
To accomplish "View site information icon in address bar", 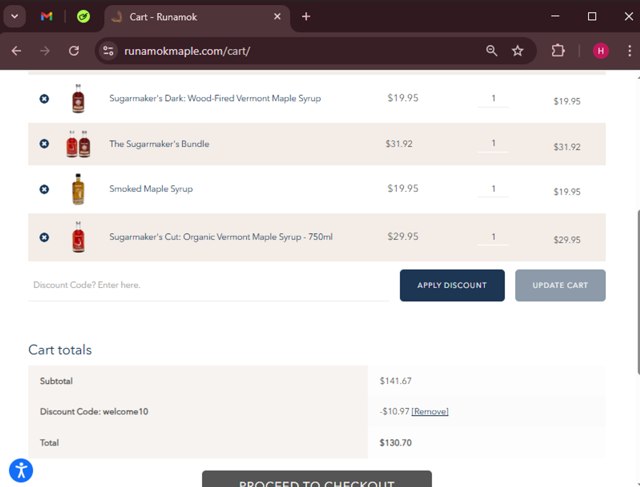I will [109, 51].
